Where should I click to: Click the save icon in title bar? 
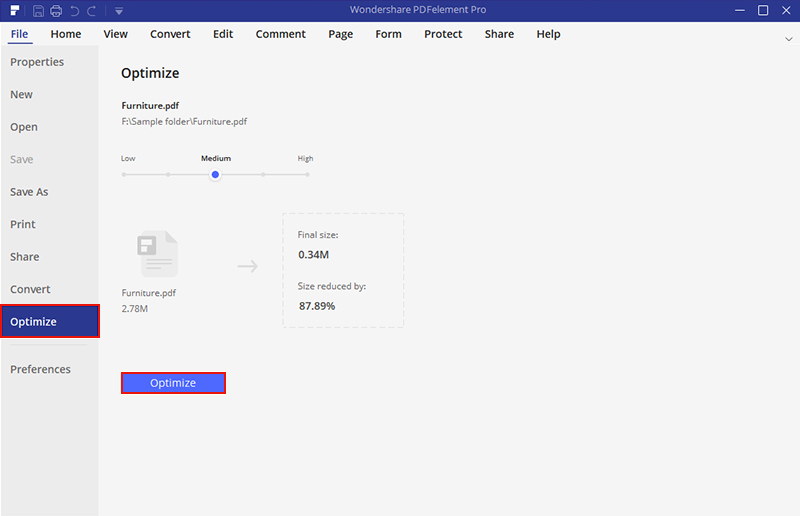click(38, 11)
